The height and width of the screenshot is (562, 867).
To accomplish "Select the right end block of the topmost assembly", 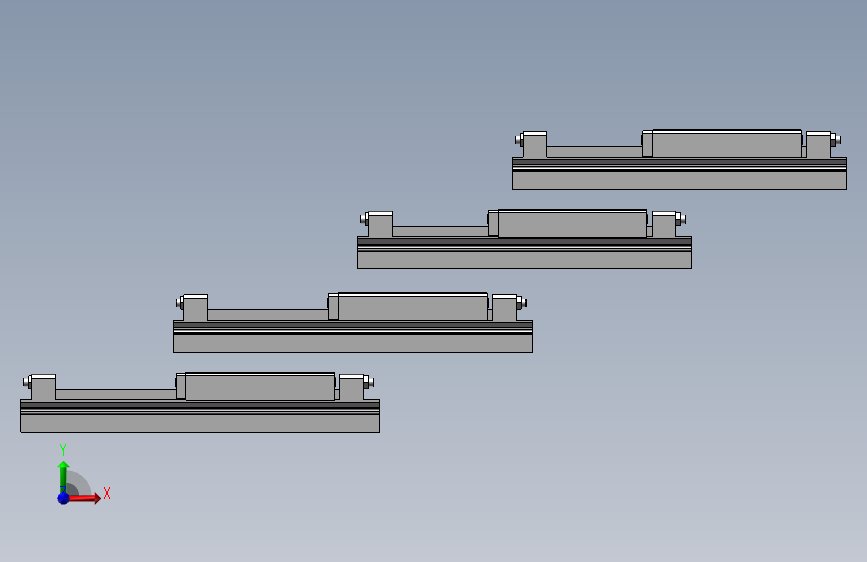I will point(818,144).
